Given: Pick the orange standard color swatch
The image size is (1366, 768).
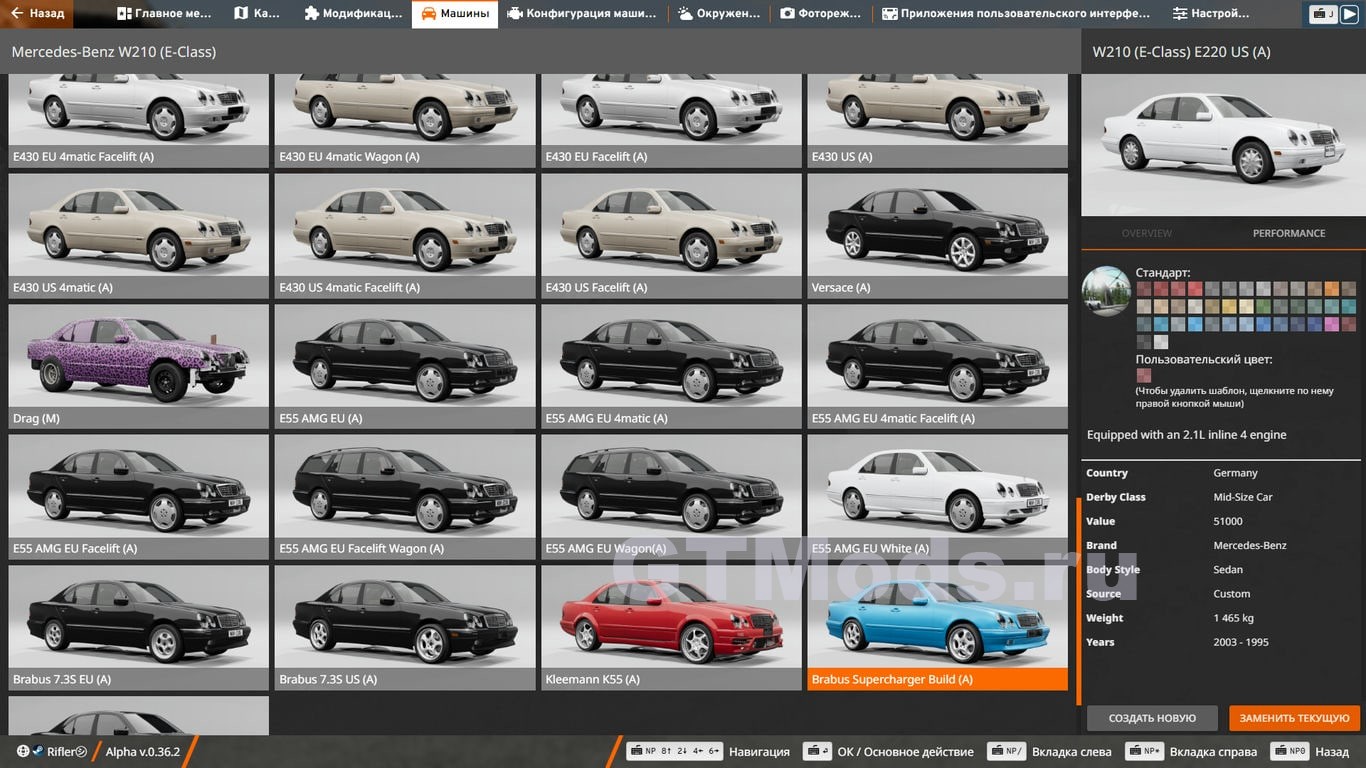Looking at the screenshot, I should [x=1332, y=289].
